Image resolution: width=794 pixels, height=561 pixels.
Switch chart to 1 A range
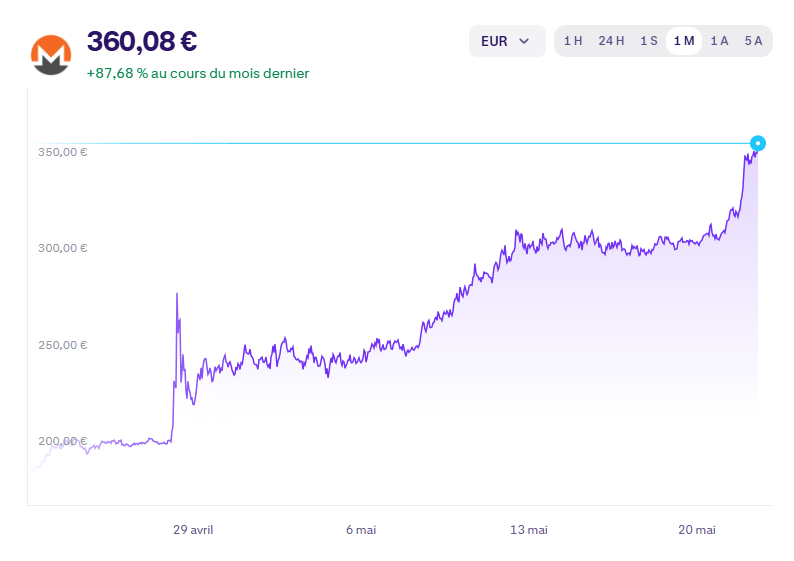coord(719,41)
